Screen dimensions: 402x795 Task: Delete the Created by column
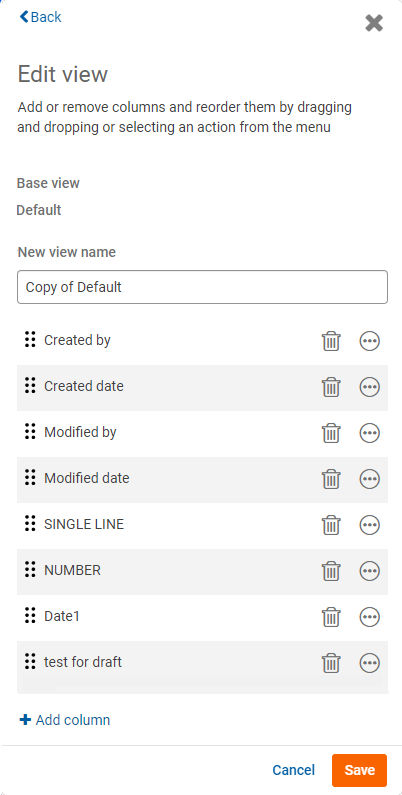331,341
